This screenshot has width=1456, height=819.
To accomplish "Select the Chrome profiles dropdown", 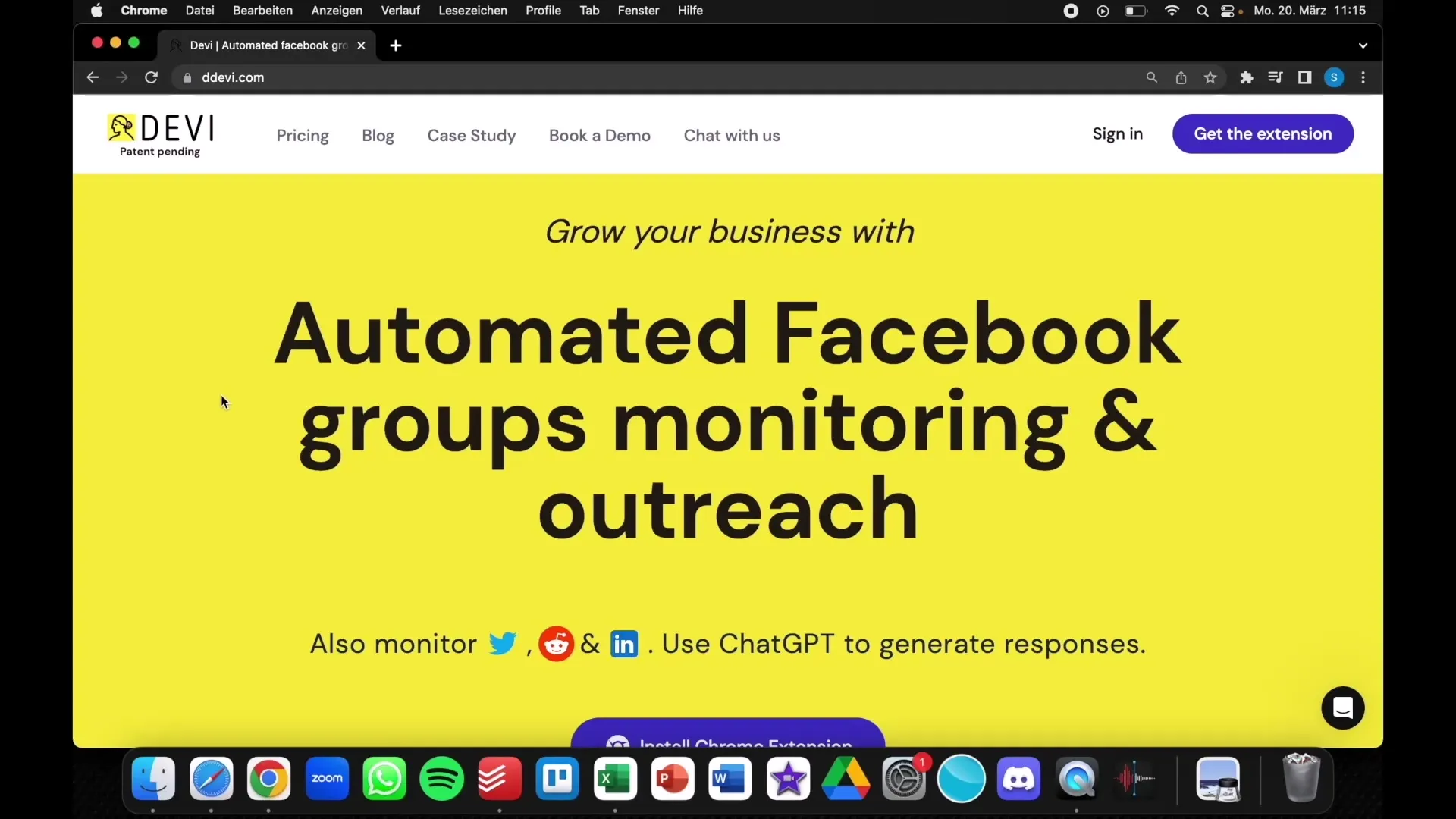I will [x=1334, y=77].
